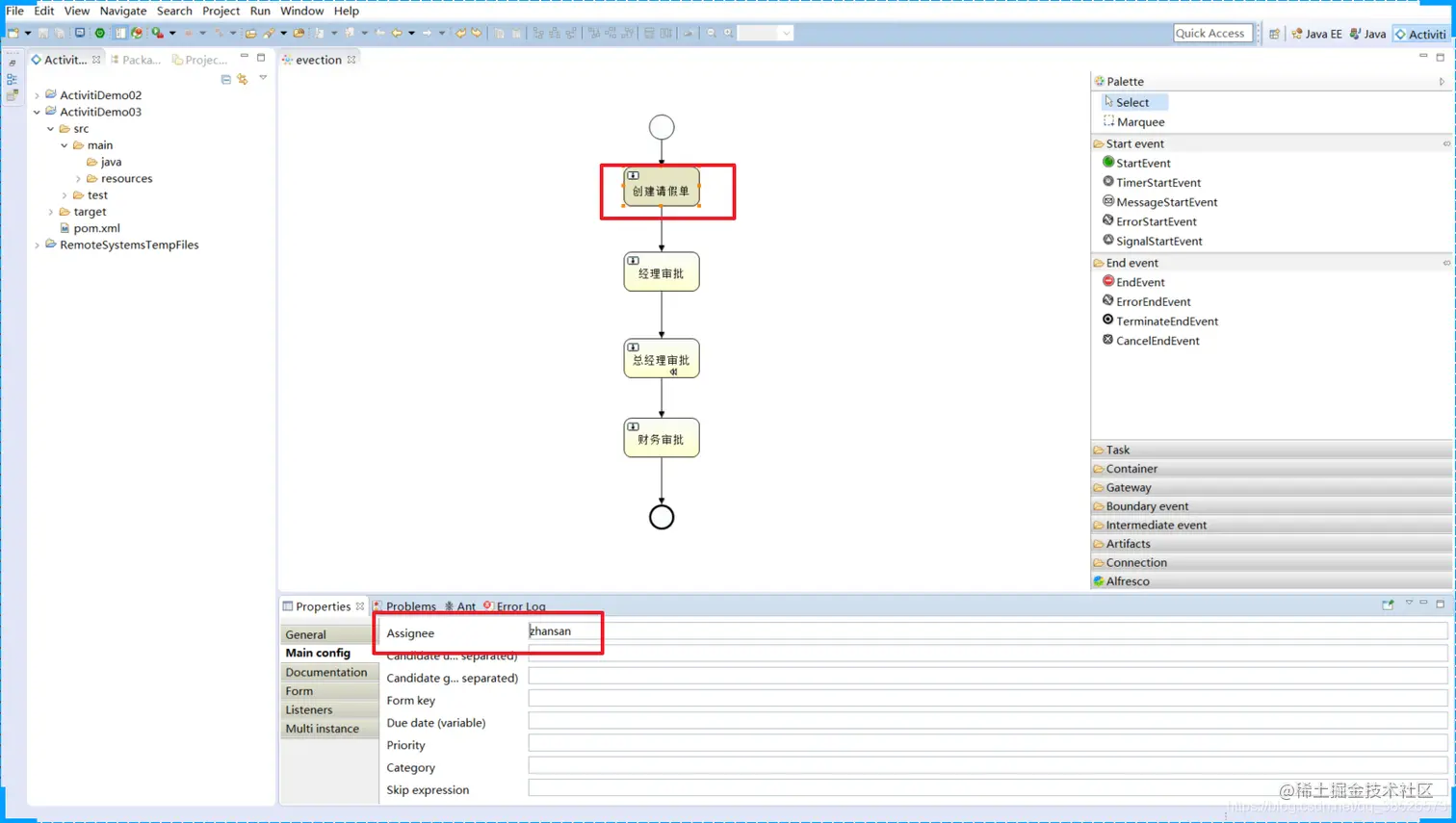
Task: Expand RemoteSystemsTempFiles project
Action: (38, 245)
